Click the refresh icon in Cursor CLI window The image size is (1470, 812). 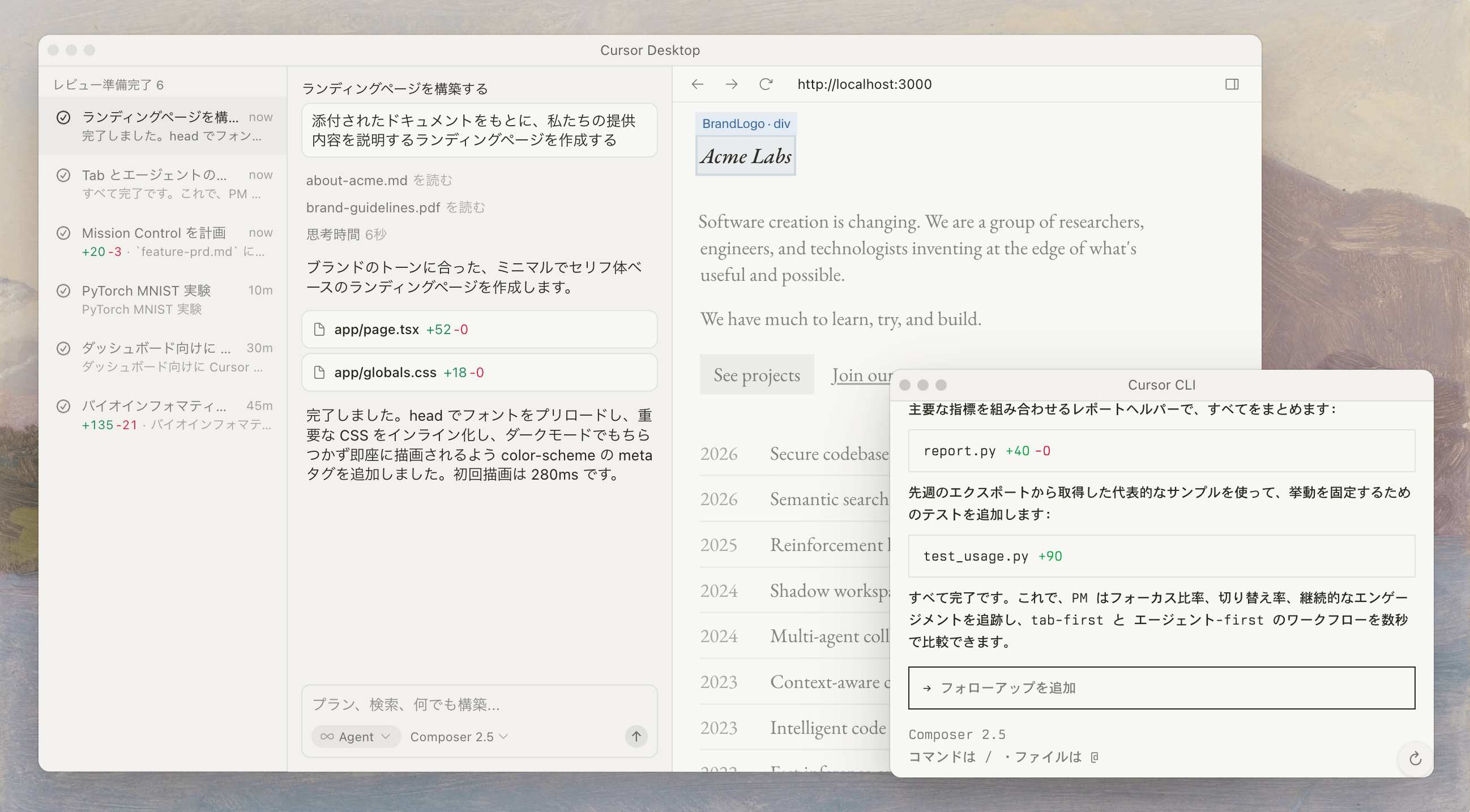coord(1415,758)
